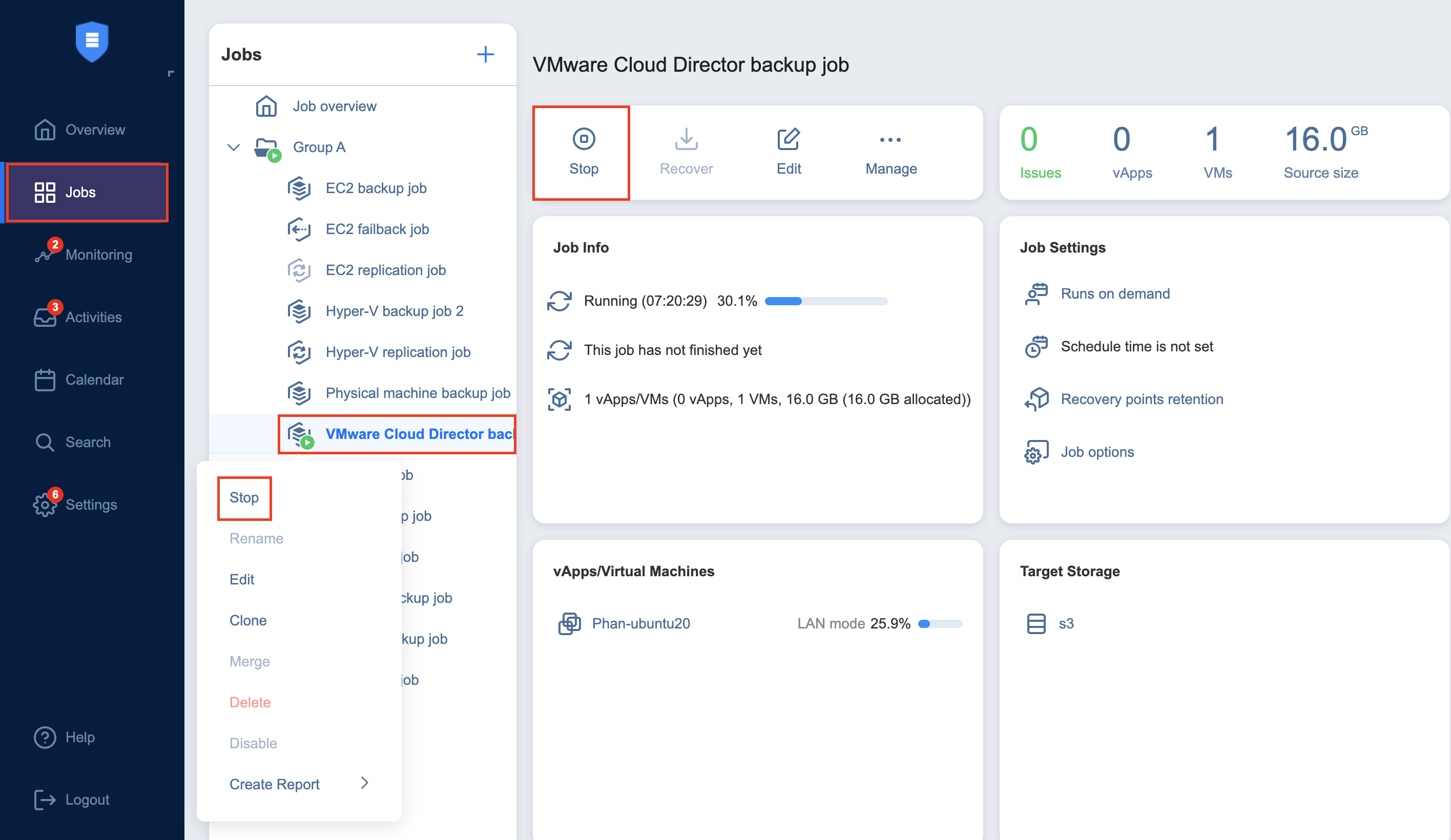Click the Phan-ubuntu20 25.9% progress bar

(x=940, y=624)
